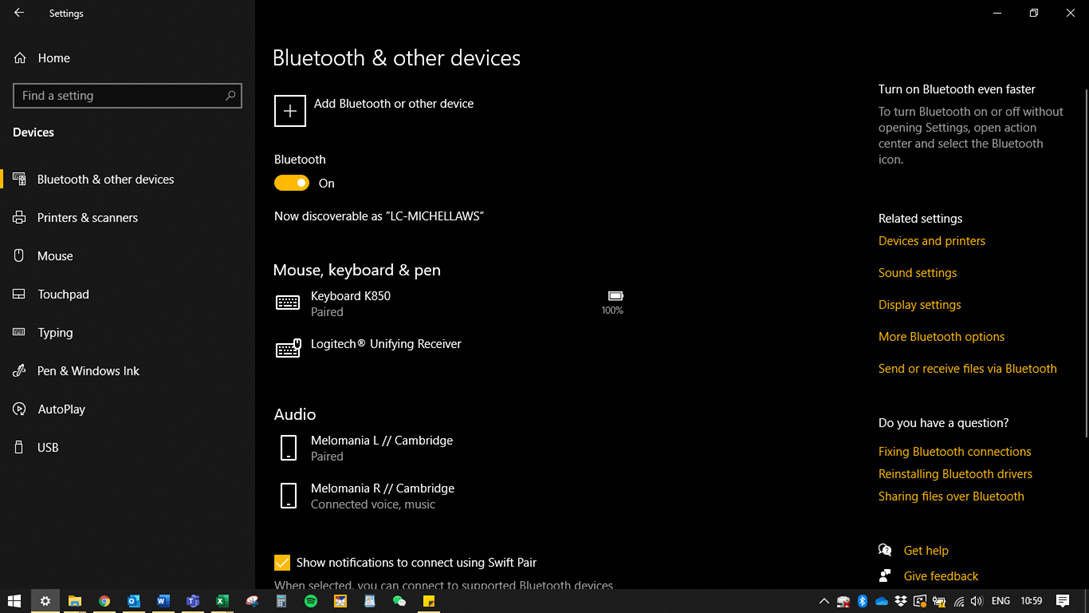This screenshot has height=613, width=1089.
Task: Click the Bluetooth icon in system tray
Action: pos(862,601)
